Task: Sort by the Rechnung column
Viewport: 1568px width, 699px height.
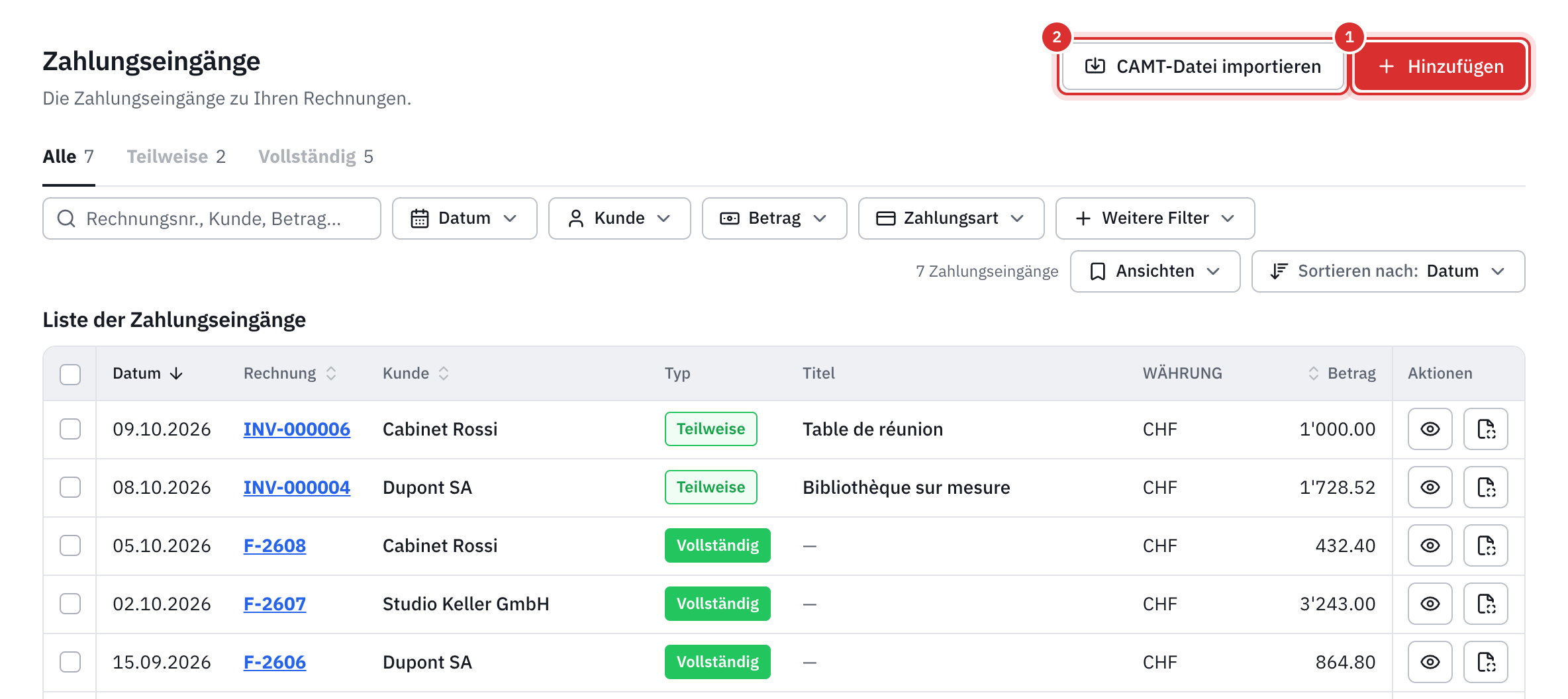Action: tap(290, 373)
